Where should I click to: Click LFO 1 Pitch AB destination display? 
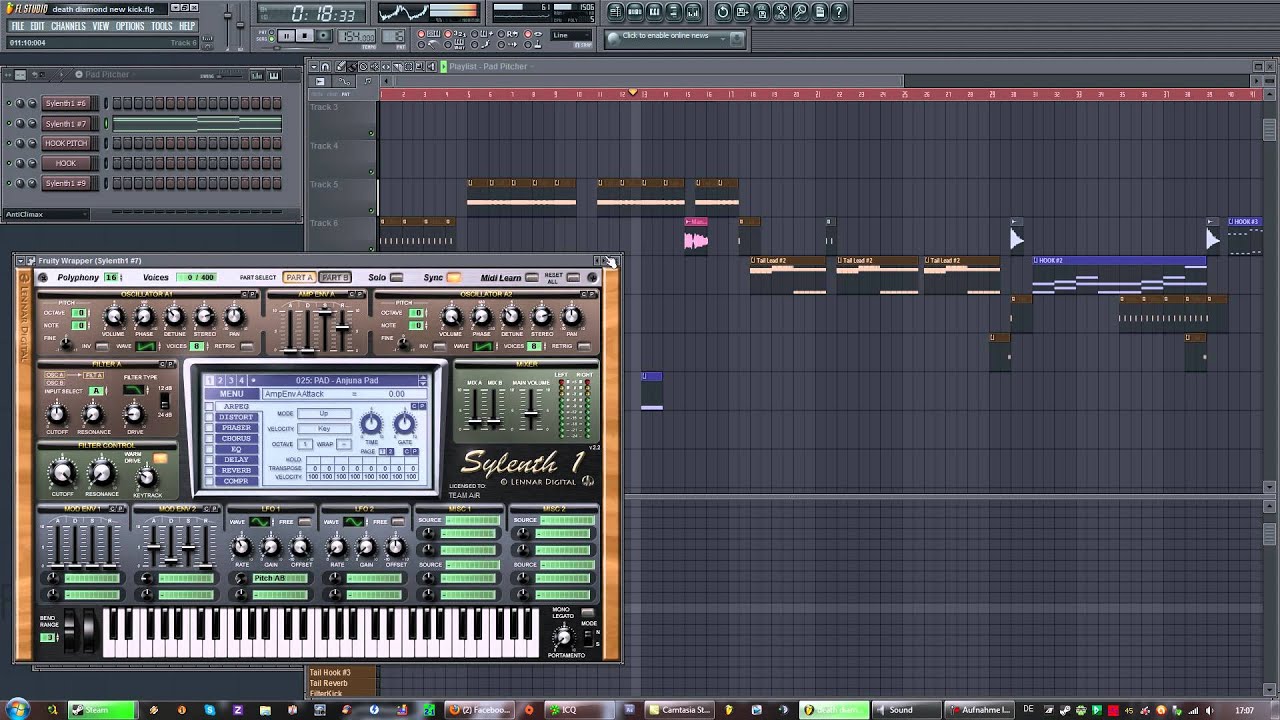click(278, 578)
